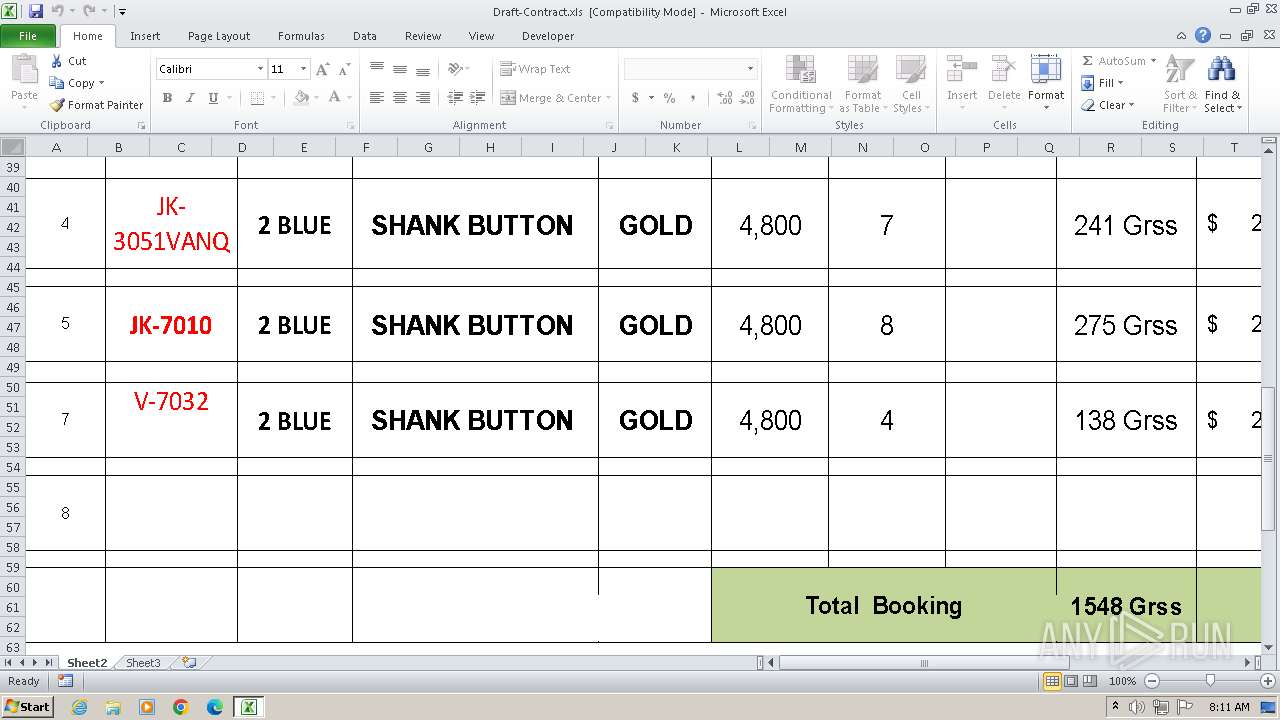Screen dimensions: 1280x720
Task: Open Format as Table gallery
Action: coord(862,84)
